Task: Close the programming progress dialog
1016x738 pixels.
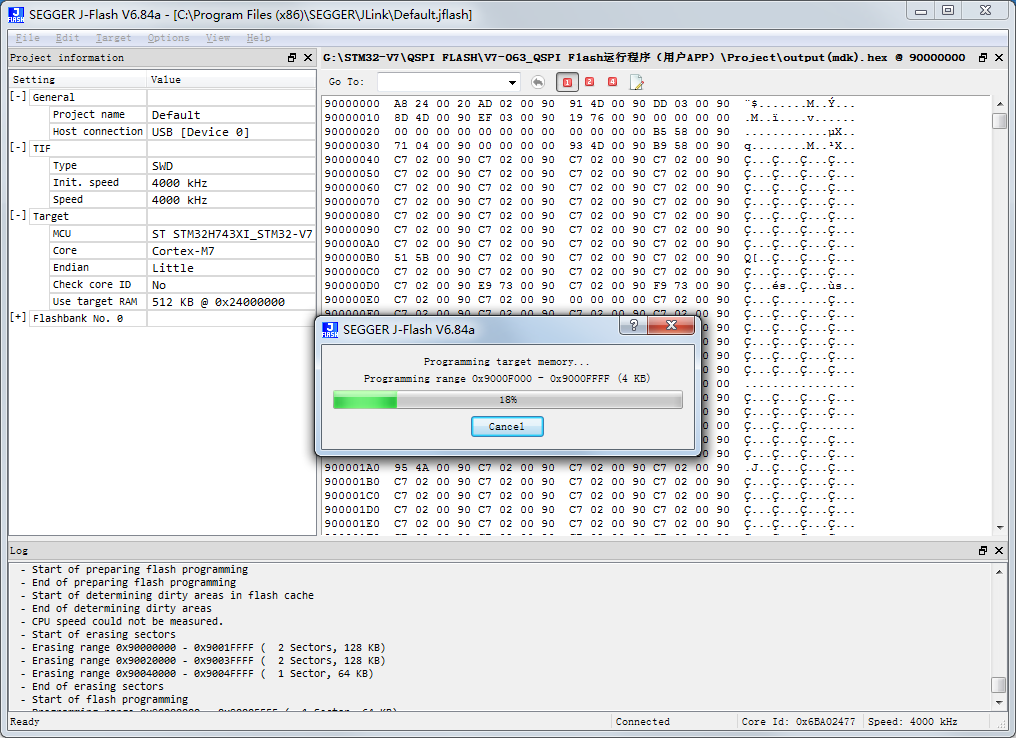Action: click(x=671, y=325)
